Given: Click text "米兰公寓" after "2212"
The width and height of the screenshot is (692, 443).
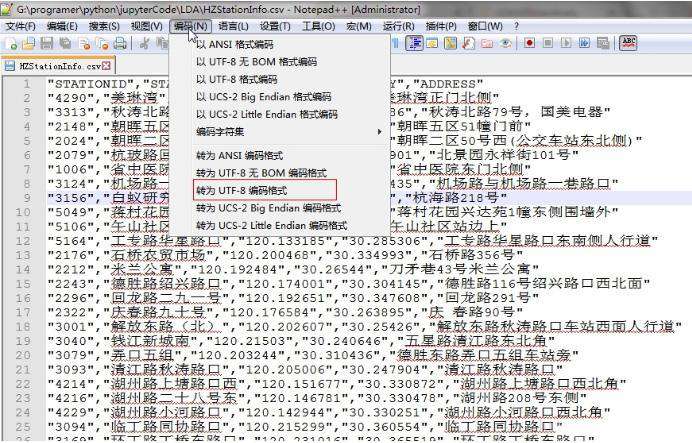Looking at the screenshot, I should (142, 269).
